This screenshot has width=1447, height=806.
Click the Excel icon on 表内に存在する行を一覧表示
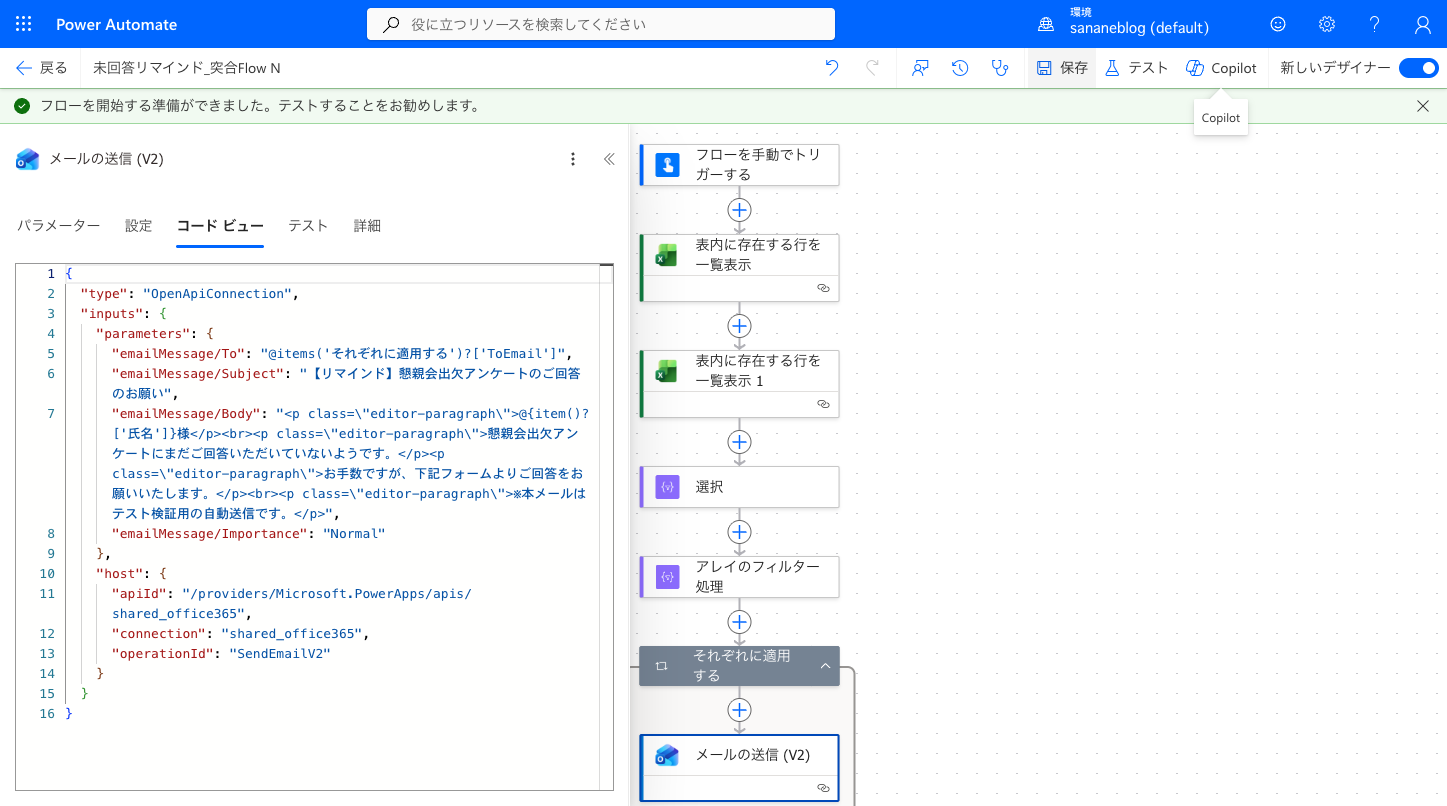point(667,255)
